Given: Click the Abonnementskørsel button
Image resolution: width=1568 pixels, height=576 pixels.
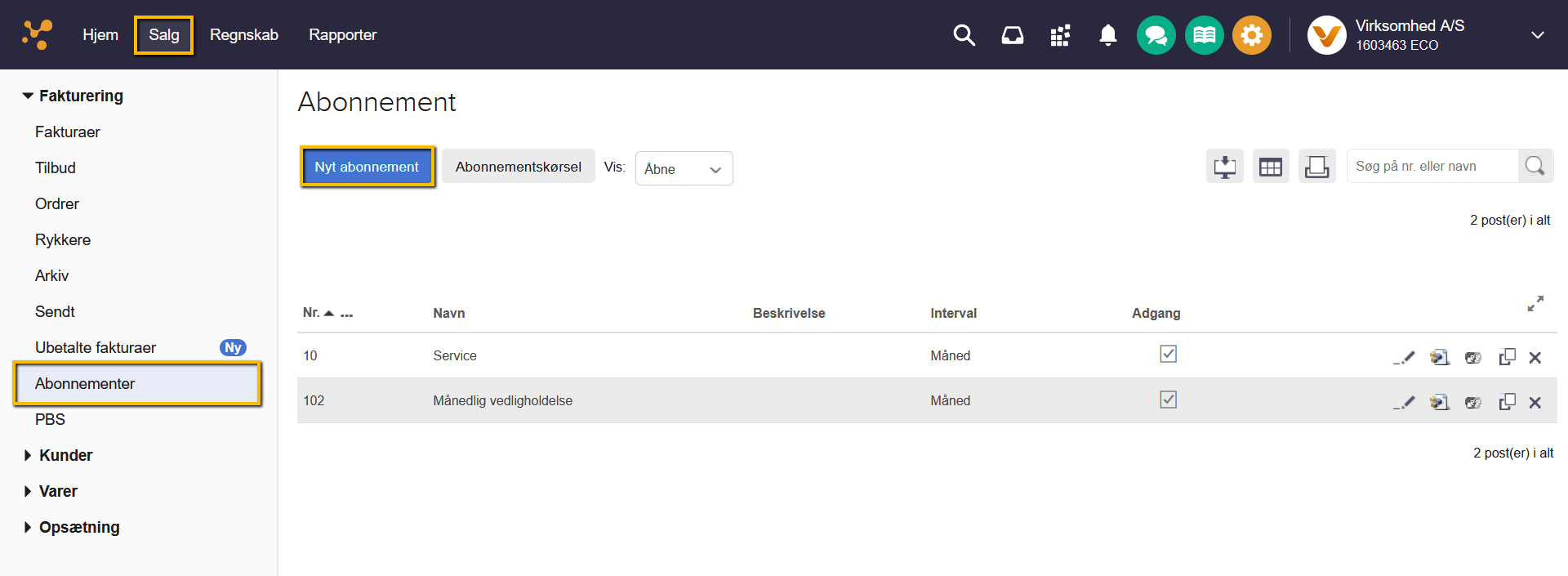Looking at the screenshot, I should click(518, 167).
